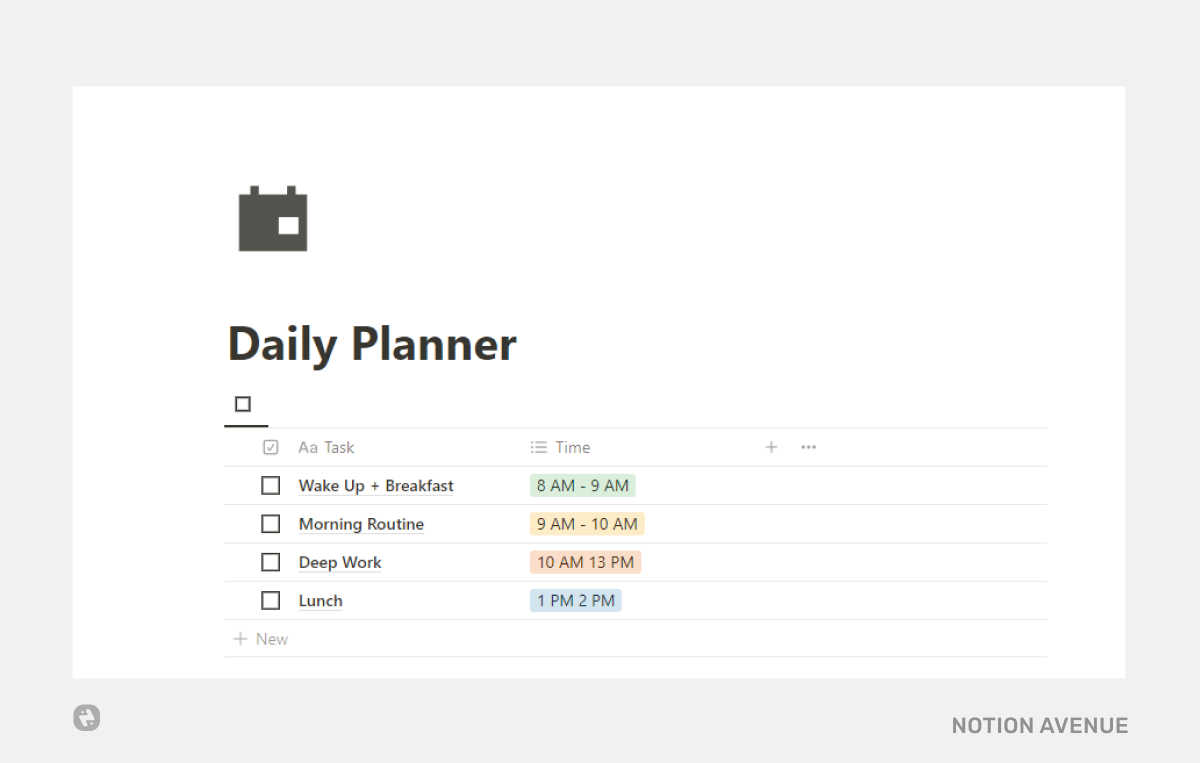
Task: Open the database options menu via the ellipsis
Action: pyautogui.click(x=808, y=447)
